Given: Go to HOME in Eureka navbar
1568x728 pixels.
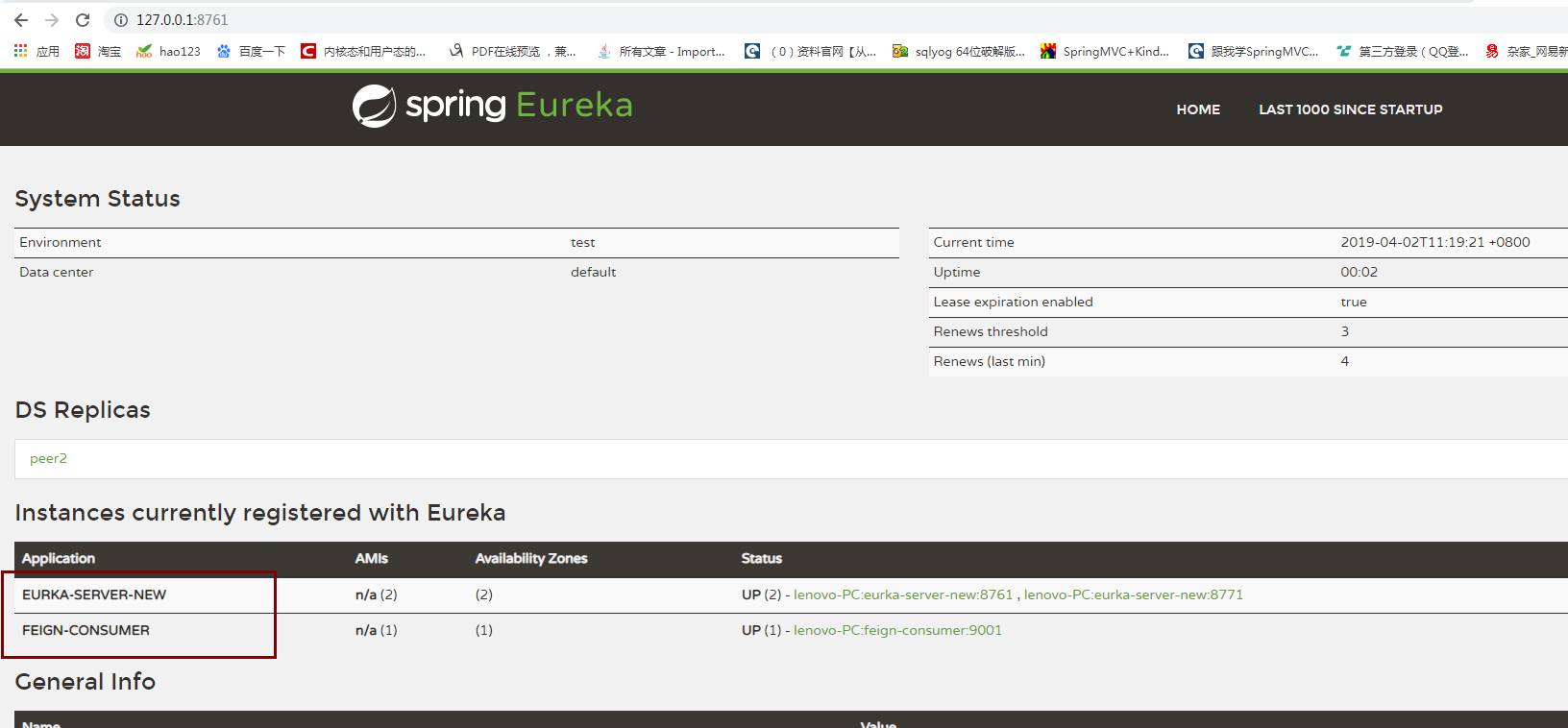Looking at the screenshot, I should tap(1198, 109).
